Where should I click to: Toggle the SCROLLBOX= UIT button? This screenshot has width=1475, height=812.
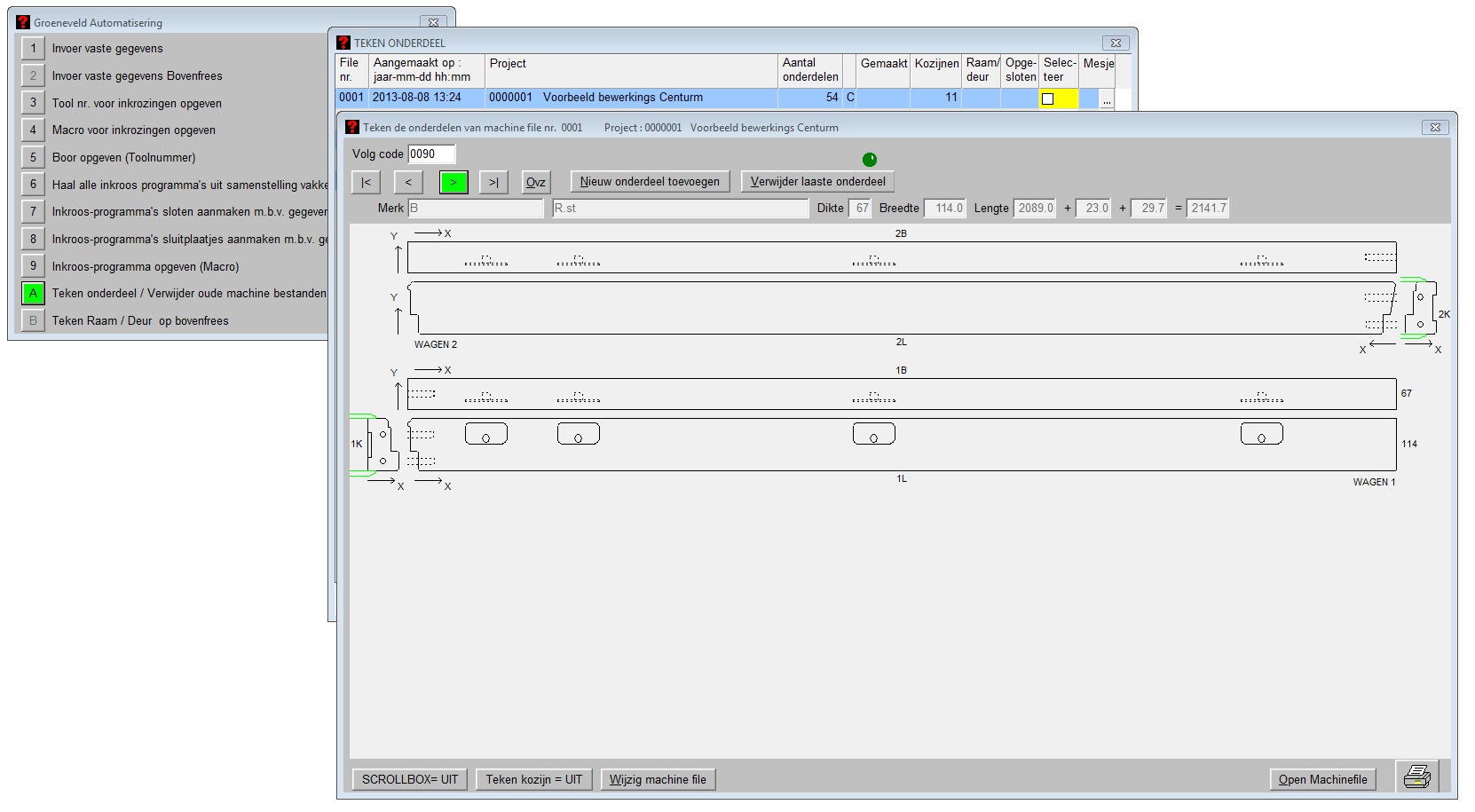coord(410,779)
